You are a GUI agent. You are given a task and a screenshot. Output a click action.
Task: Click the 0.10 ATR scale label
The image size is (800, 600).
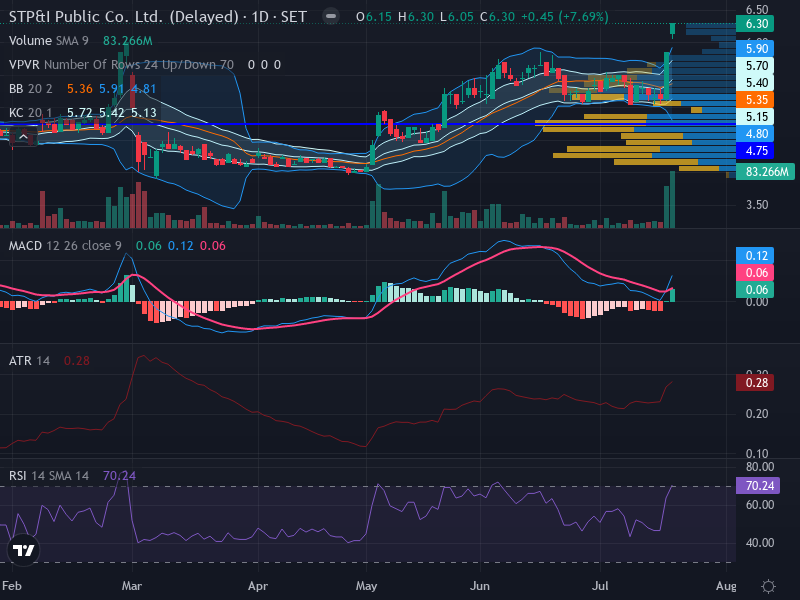pyautogui.click(x=757, y=454)
